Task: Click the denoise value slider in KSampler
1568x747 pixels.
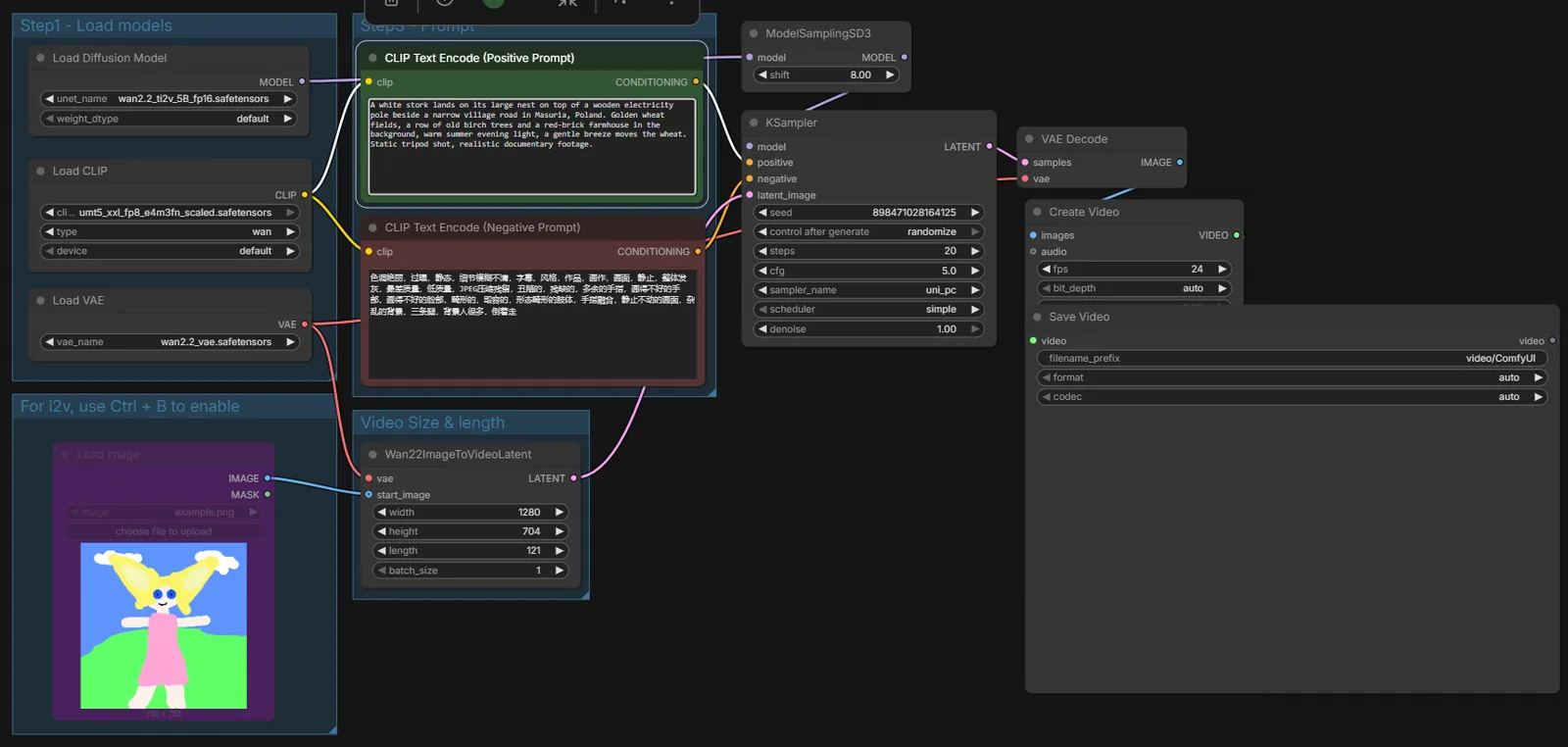Action: (x=868, y=329)
